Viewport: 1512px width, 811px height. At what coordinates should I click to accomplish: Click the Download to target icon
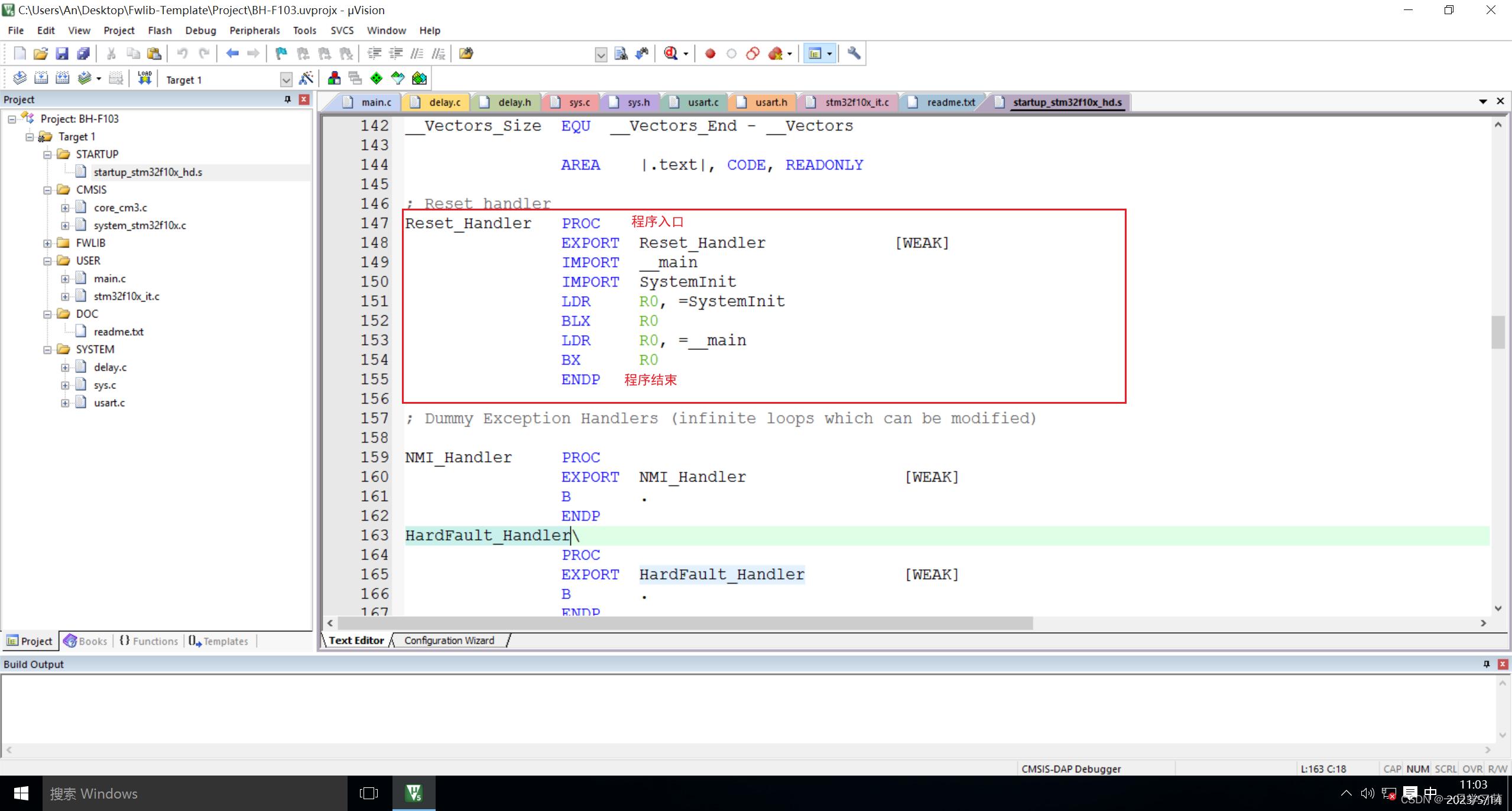(x=145, y=79)
